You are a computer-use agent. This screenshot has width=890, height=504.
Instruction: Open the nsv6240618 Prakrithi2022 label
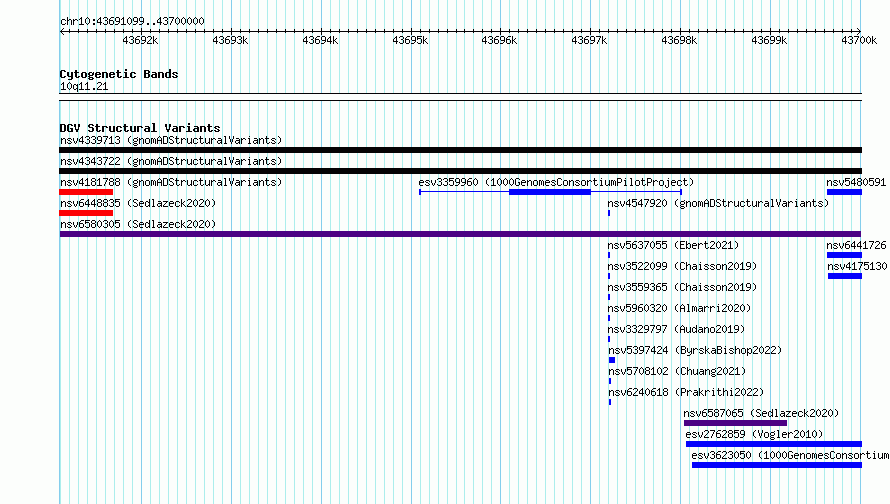pos(686,392)
